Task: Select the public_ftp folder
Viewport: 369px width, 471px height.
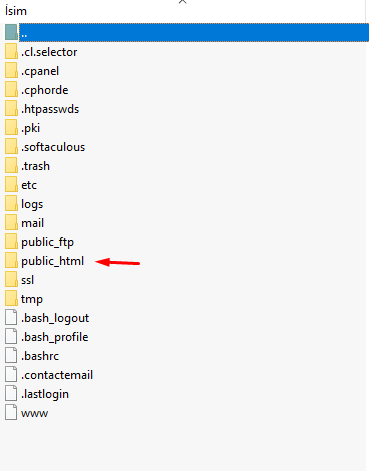Action: (x=47, y=242)
